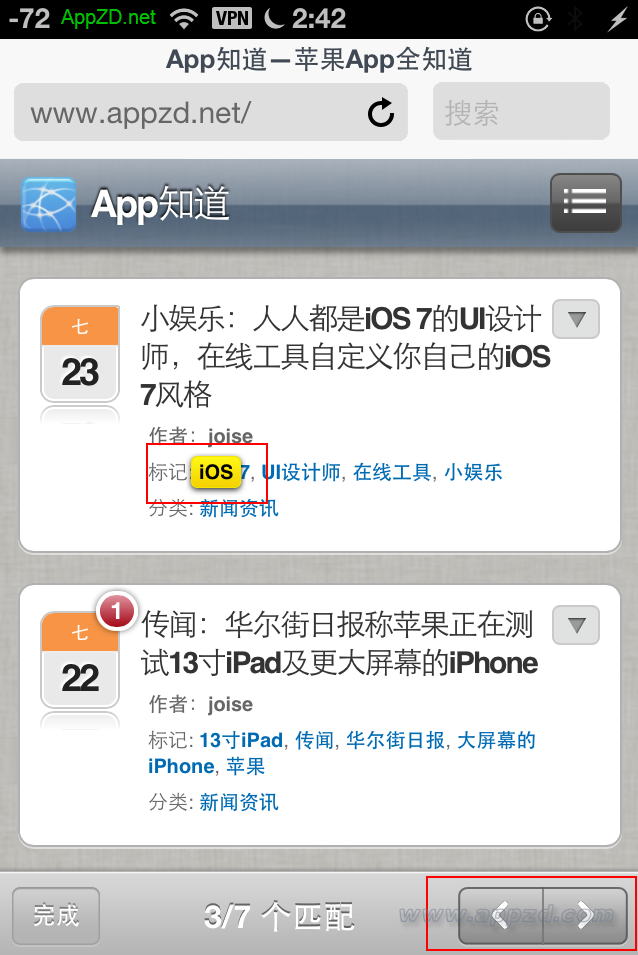Open the 13寸iPad tag link
This screenshot has width=638, height=955.
[x=241, y=741]
